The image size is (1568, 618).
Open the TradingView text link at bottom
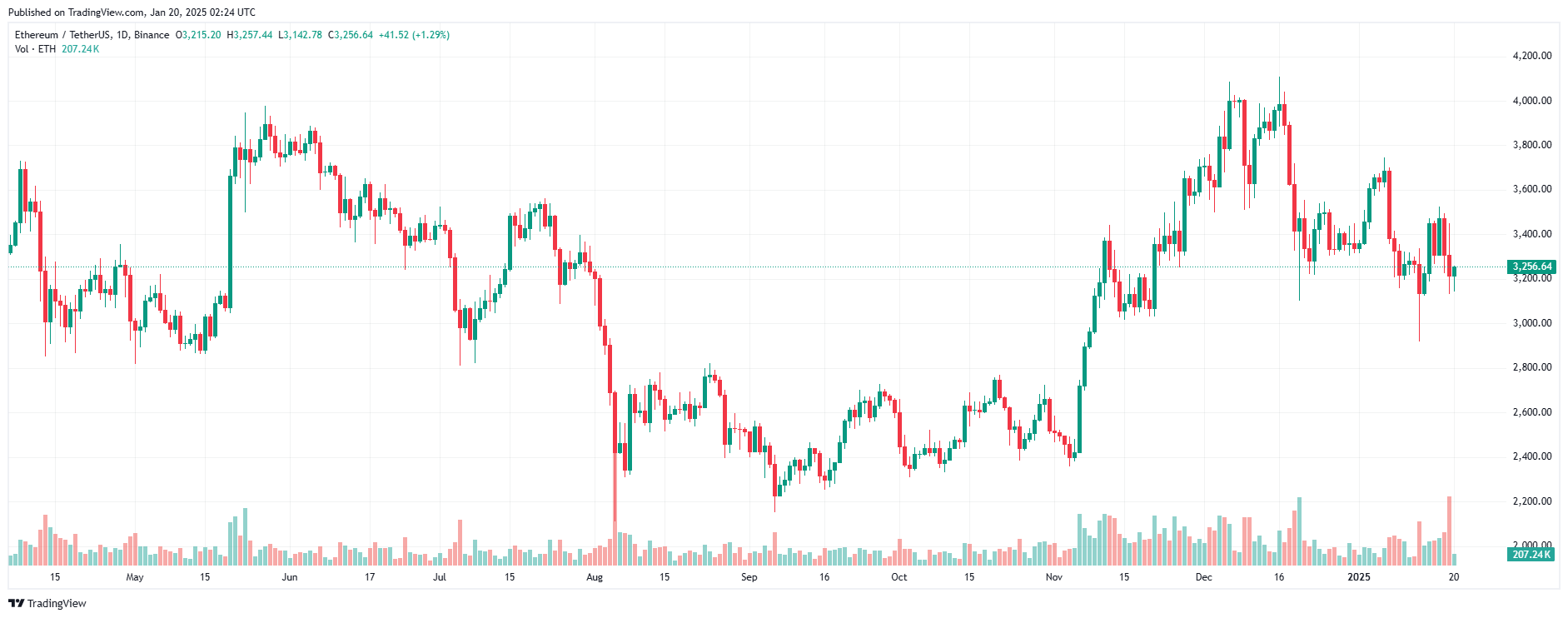57,603
